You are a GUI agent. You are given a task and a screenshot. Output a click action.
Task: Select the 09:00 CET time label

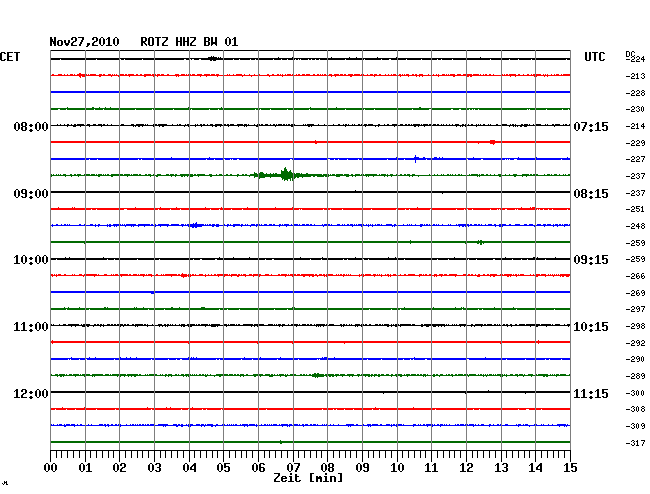pyautogui.click(x=31, y=194)
